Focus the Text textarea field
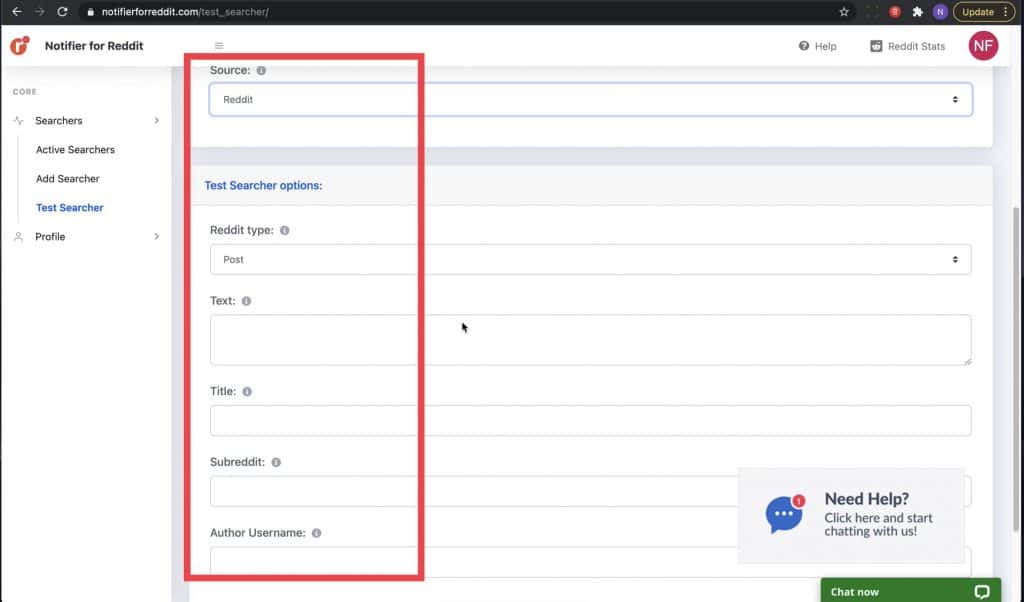Image resolution: width=1024 pixels, height=602 pixels. (590, 340)
